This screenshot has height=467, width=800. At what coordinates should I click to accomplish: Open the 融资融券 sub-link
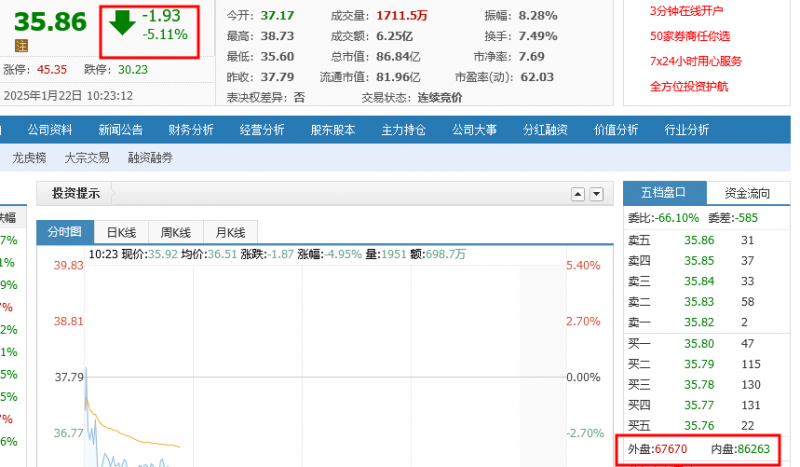pyautogui.click(x=150, y=158)
